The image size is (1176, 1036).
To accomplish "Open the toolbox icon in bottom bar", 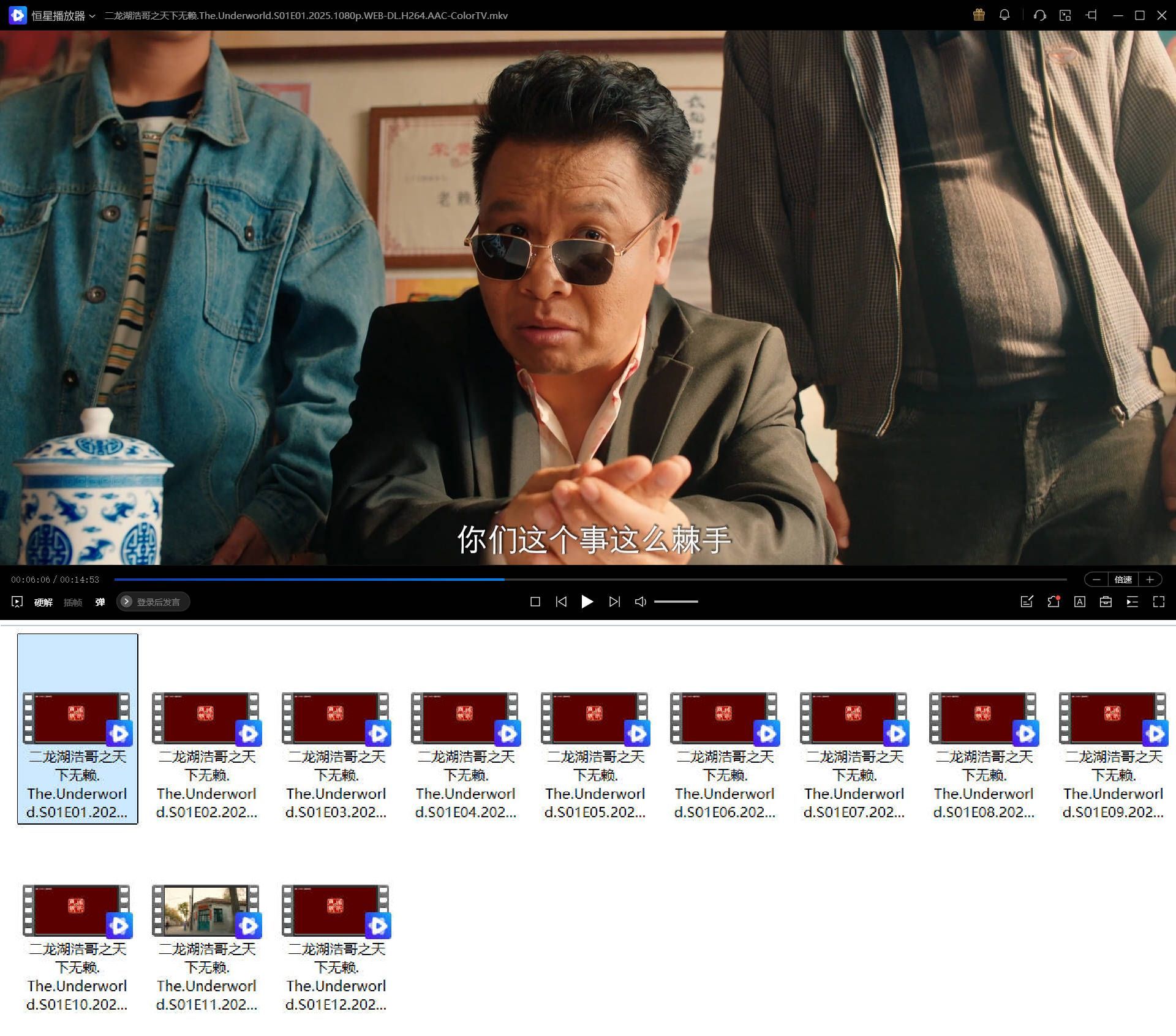I will point(1106,602).
